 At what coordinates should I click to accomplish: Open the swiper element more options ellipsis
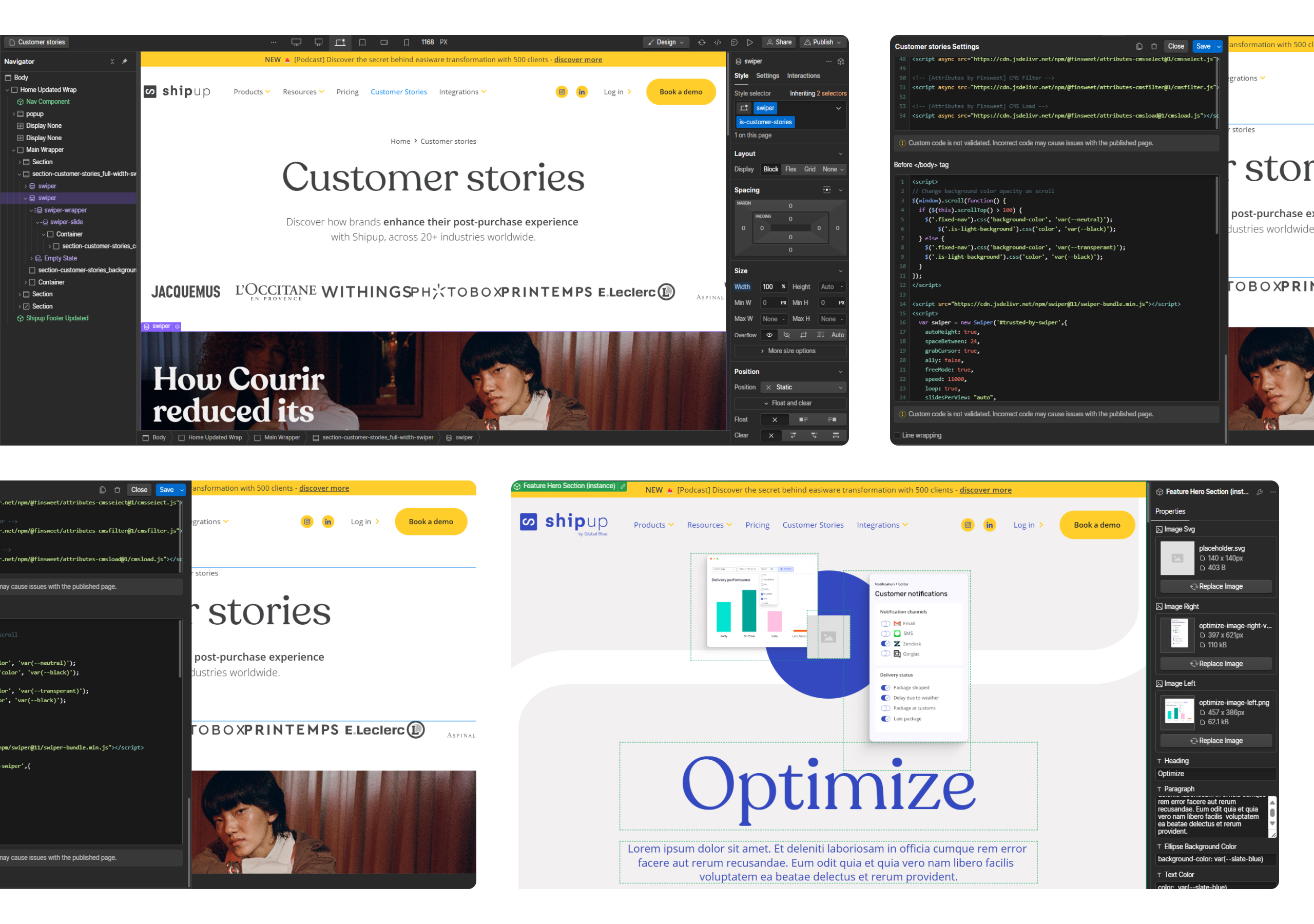pos(828,61)
